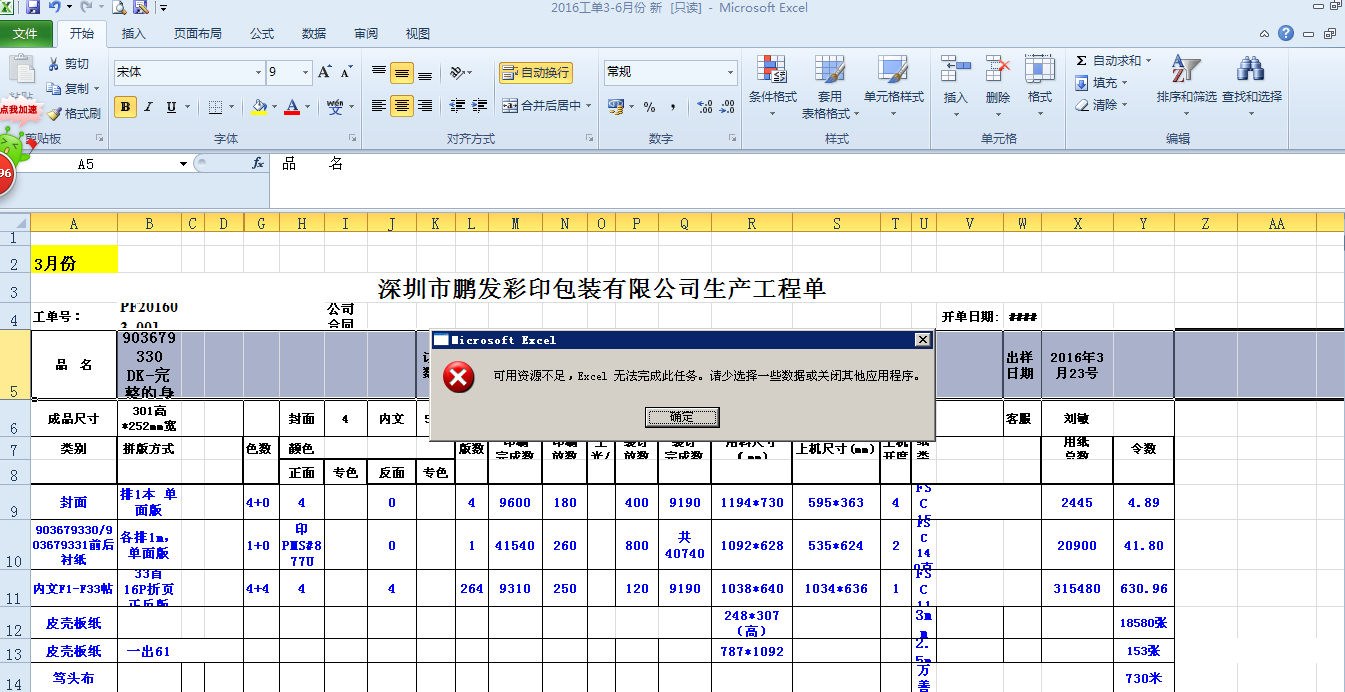
Task: Apply comma style number format
Action: (671, 107)
